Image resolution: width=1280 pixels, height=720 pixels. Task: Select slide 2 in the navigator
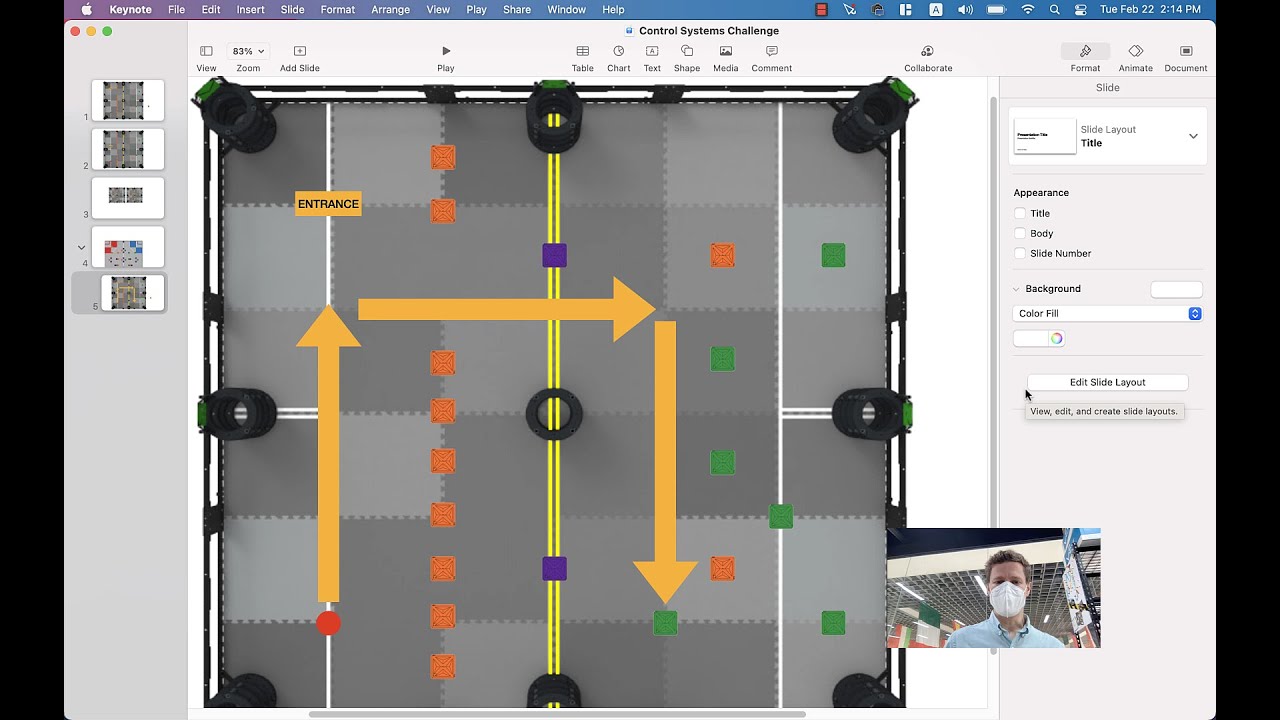click(128, 149)
